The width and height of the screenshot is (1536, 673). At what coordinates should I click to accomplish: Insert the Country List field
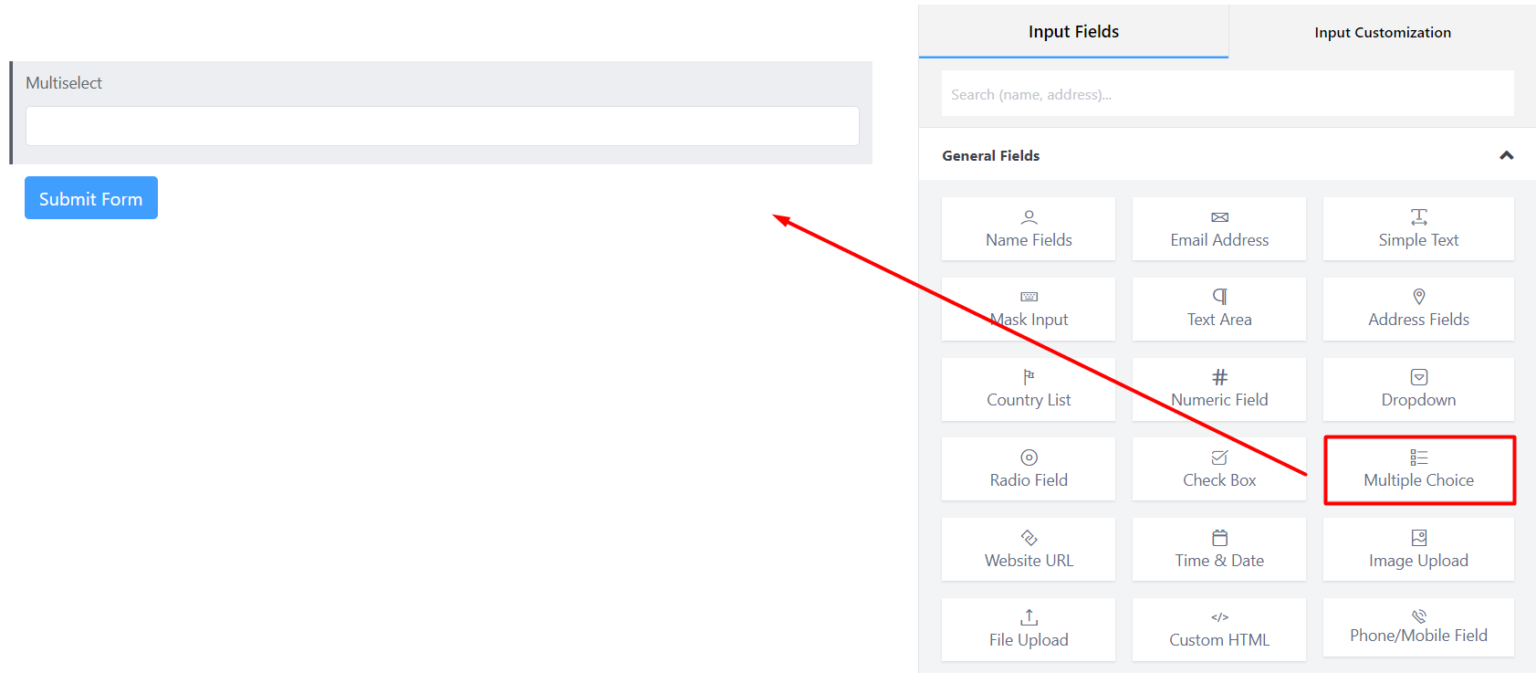coord(1028,389)
